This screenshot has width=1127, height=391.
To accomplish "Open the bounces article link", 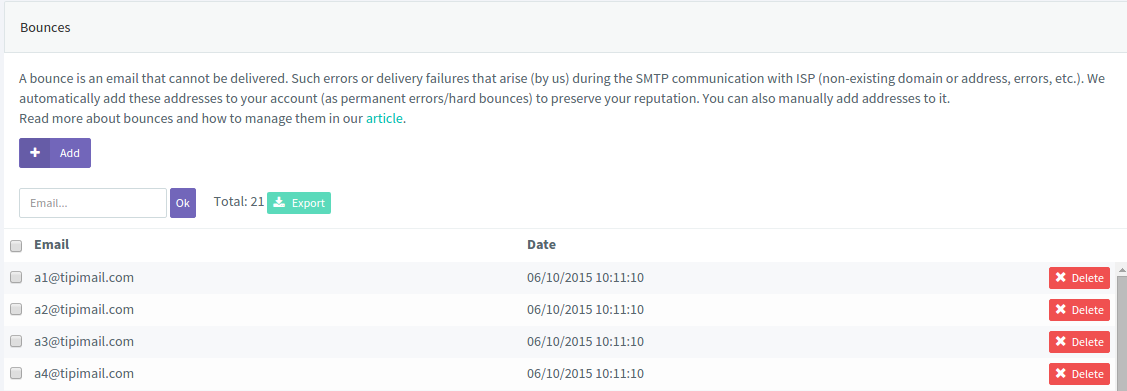I will tap(385, 119).
